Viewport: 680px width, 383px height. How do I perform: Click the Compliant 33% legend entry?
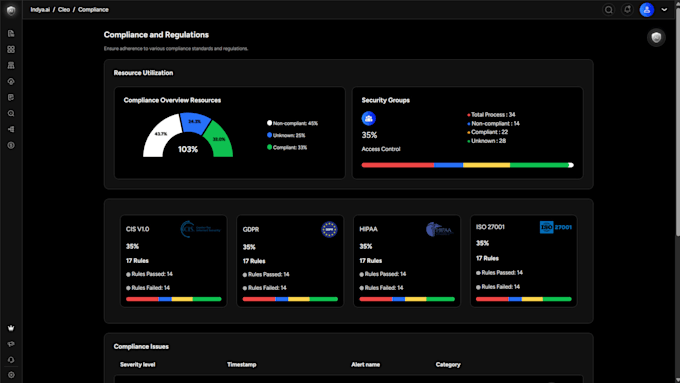tap(287, 147)
